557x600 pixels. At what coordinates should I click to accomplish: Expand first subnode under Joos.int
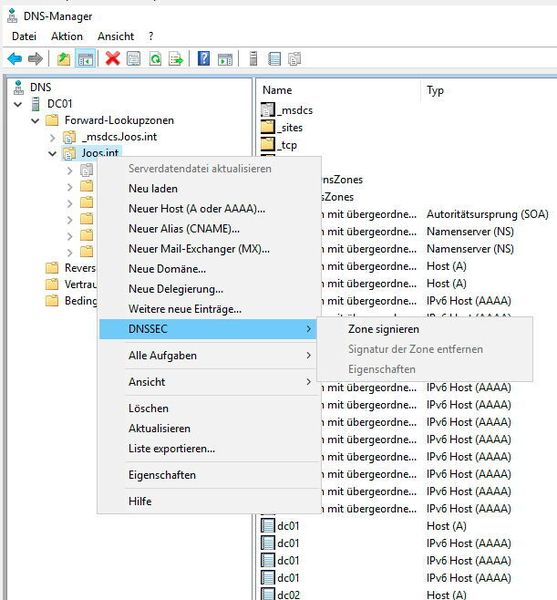70,170
